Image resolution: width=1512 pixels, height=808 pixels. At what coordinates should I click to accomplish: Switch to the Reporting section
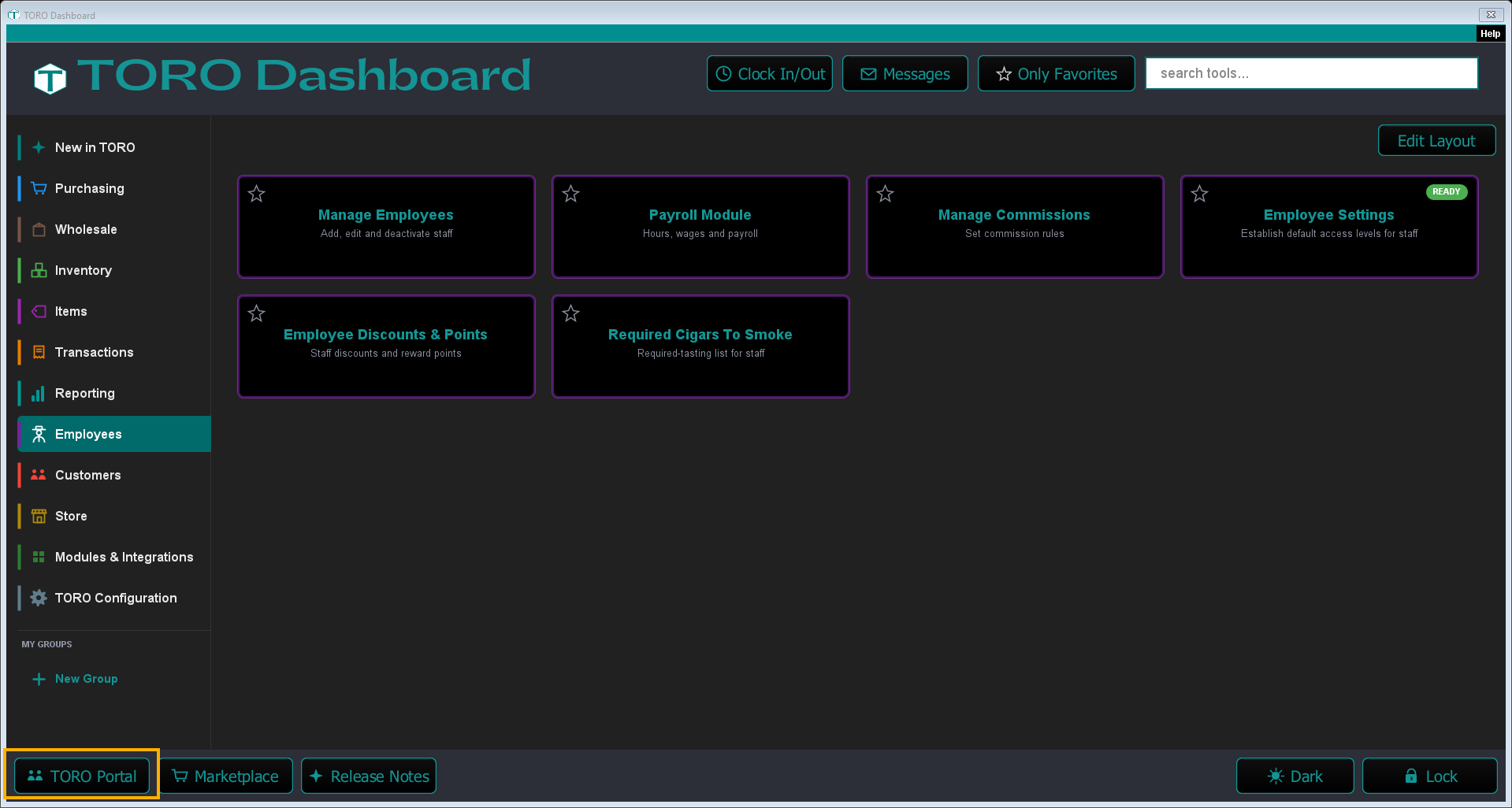pos(114,393)
